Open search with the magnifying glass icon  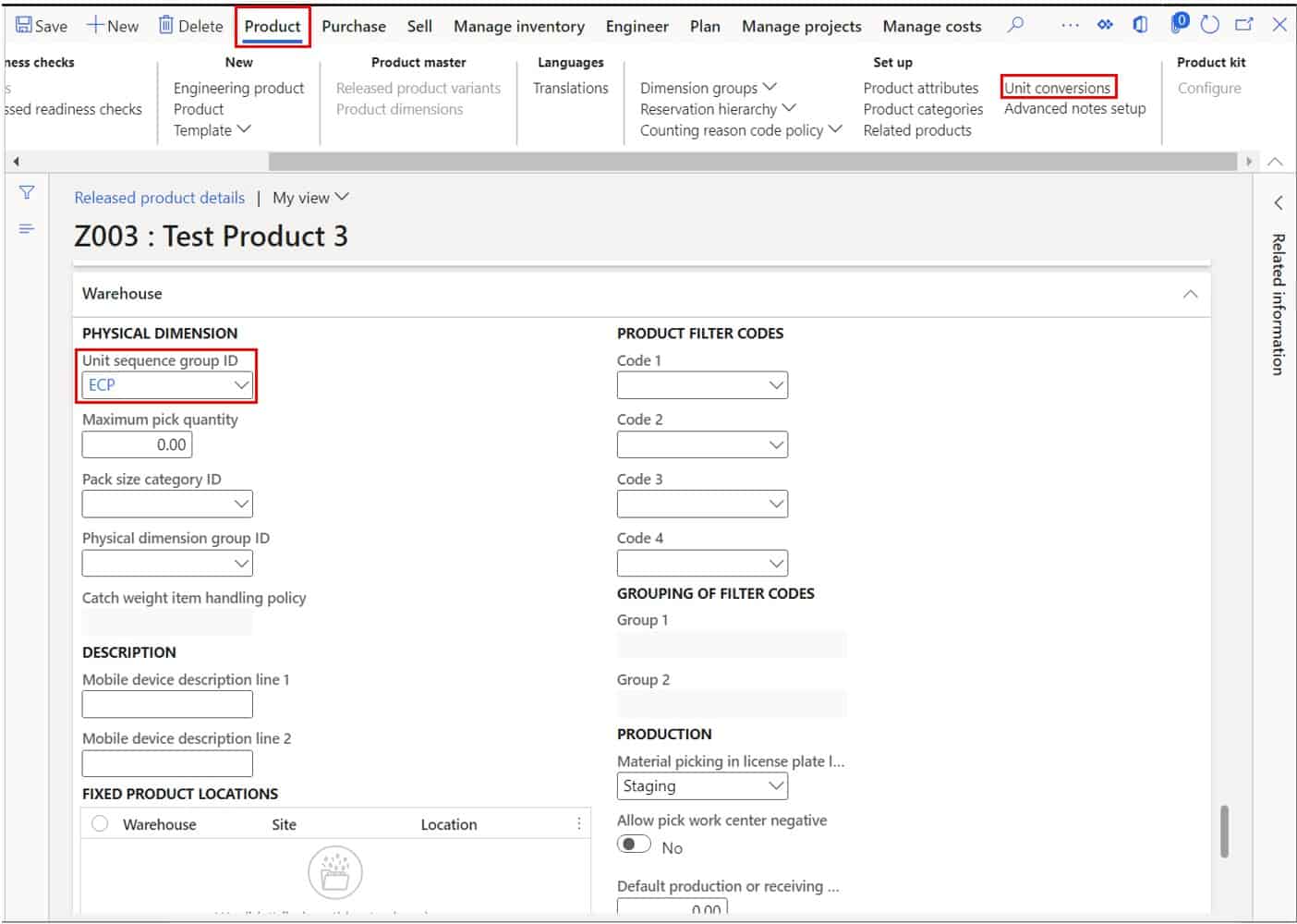[1015, 25]
